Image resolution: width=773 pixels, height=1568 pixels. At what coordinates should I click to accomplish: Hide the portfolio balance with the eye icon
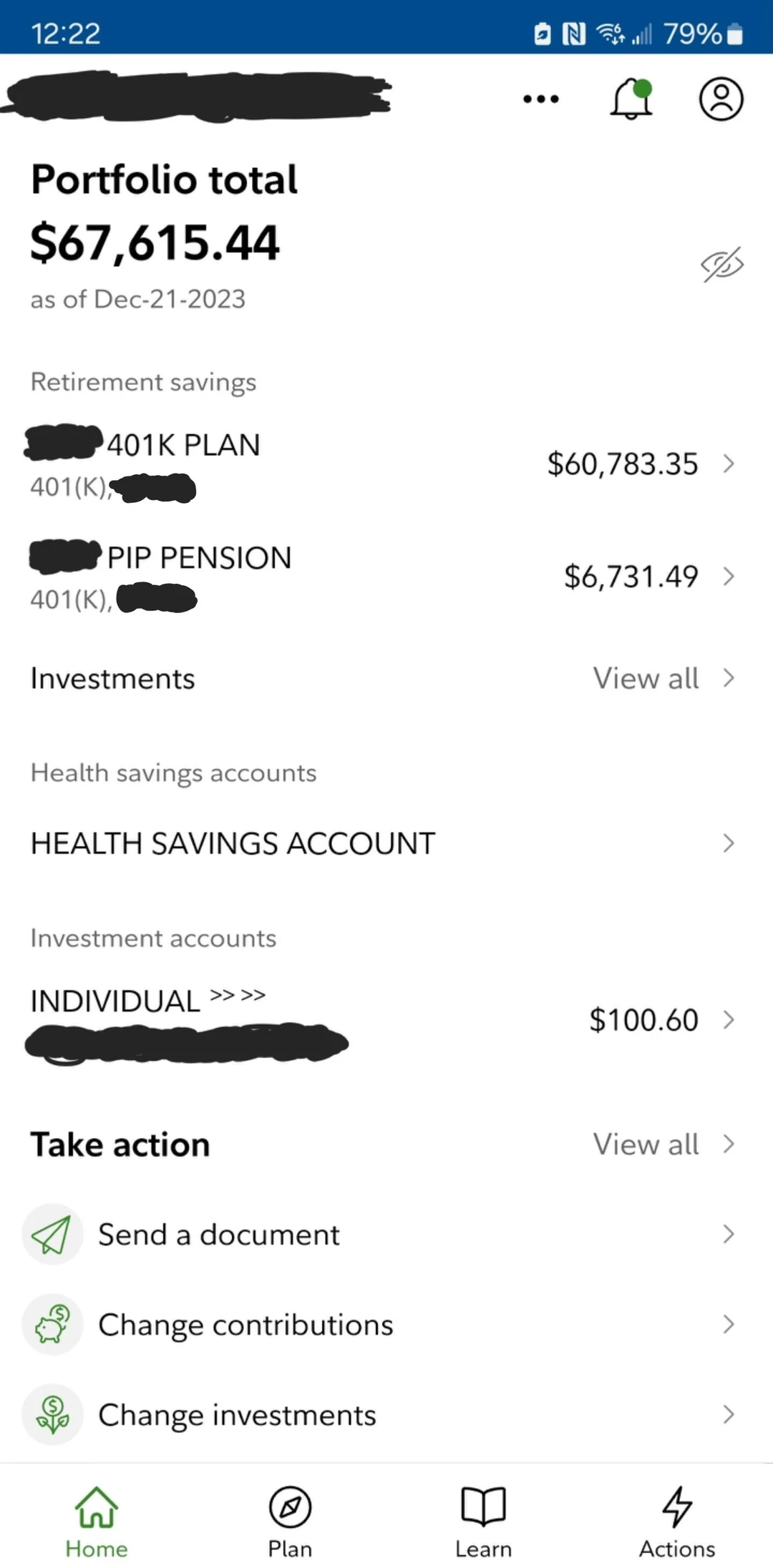point(721,265)
